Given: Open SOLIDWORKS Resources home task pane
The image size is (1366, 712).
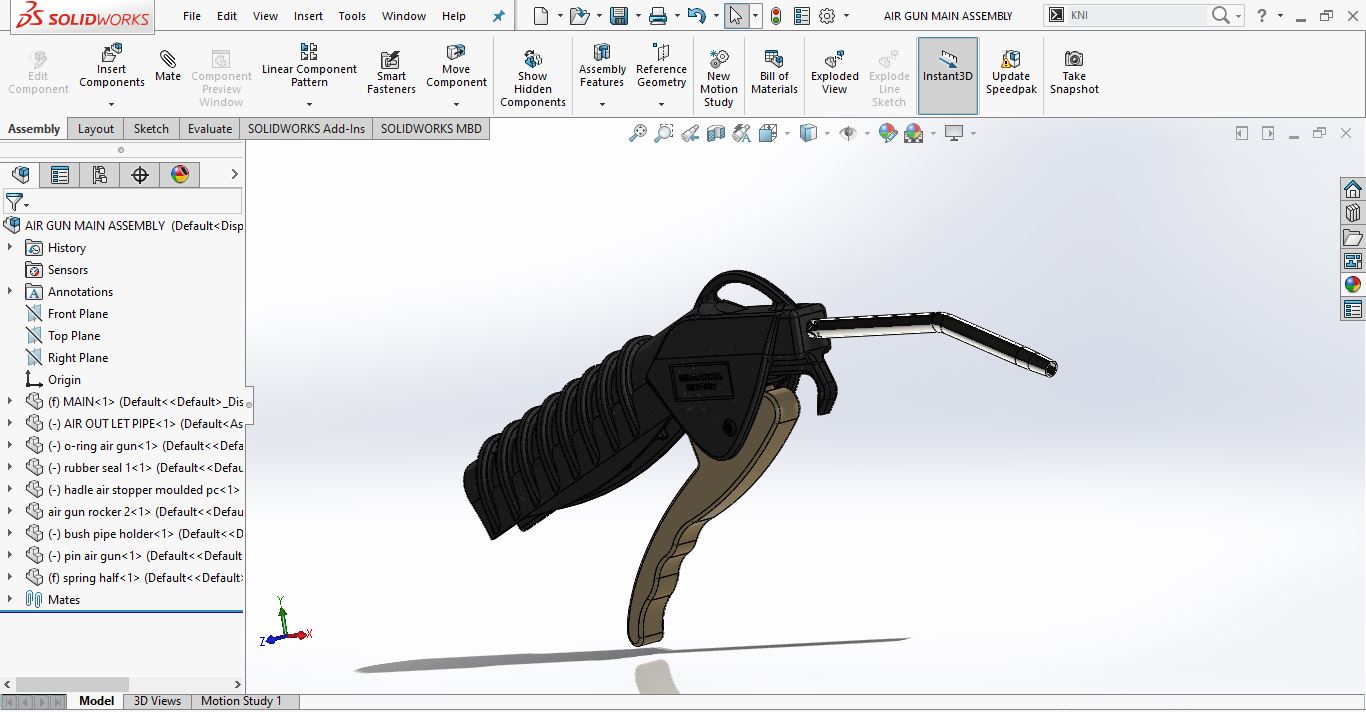Looking at the screenshot, I should [1353, 190].
